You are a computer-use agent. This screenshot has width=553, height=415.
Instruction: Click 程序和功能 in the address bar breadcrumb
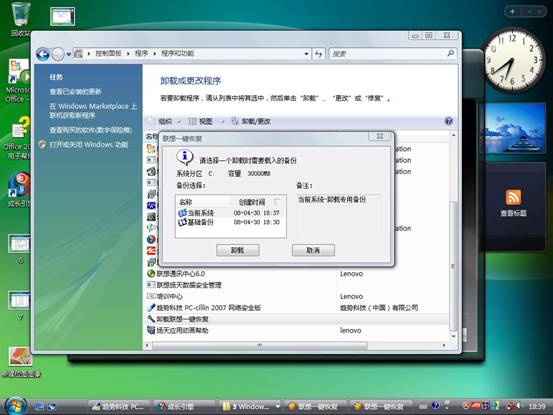(177, 53)
